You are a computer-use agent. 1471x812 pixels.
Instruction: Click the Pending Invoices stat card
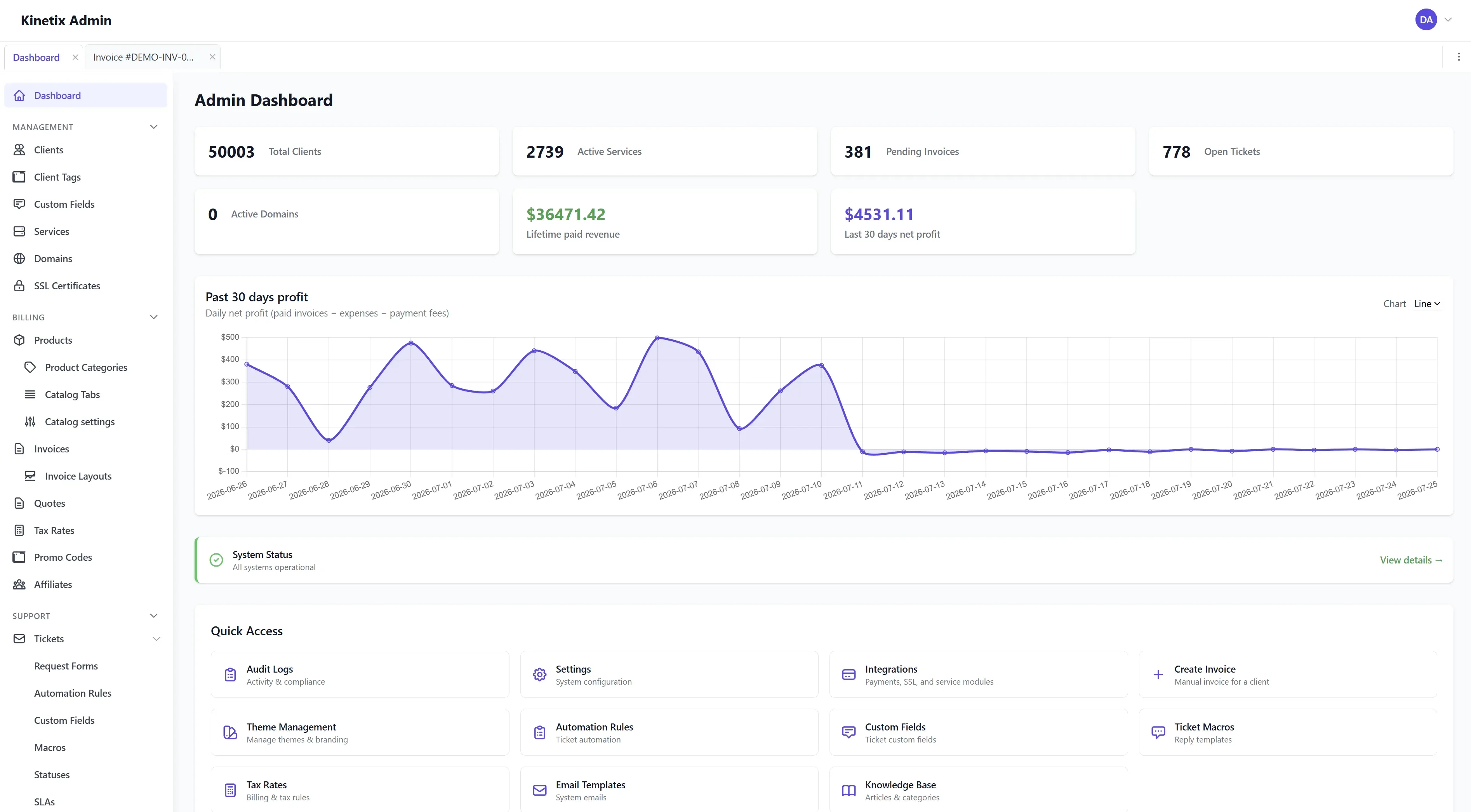point(983,151)
